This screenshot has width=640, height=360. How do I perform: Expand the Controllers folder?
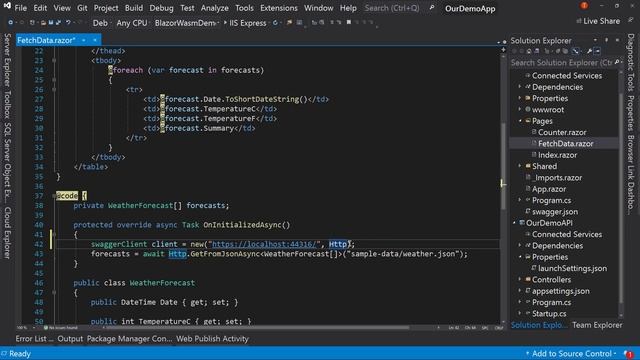520,280
